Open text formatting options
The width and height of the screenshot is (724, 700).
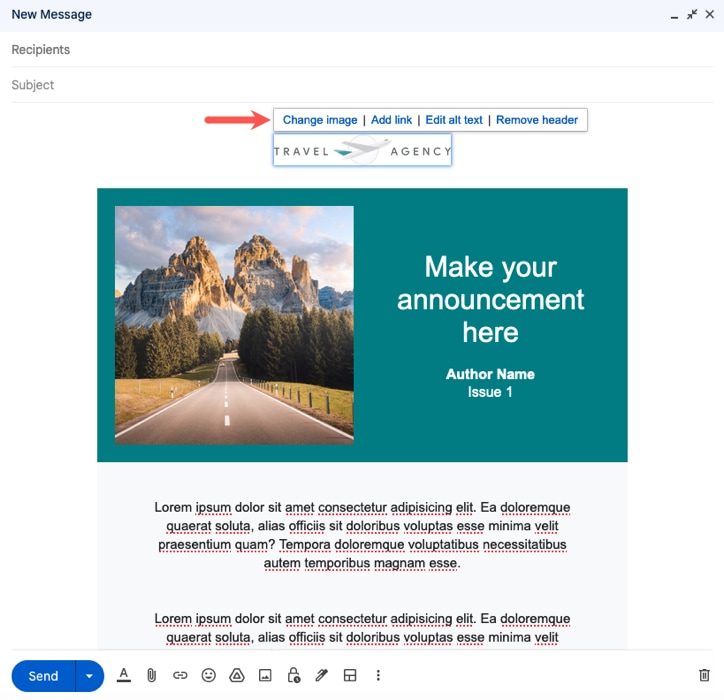pyautogui.click(x=124, y=676)
